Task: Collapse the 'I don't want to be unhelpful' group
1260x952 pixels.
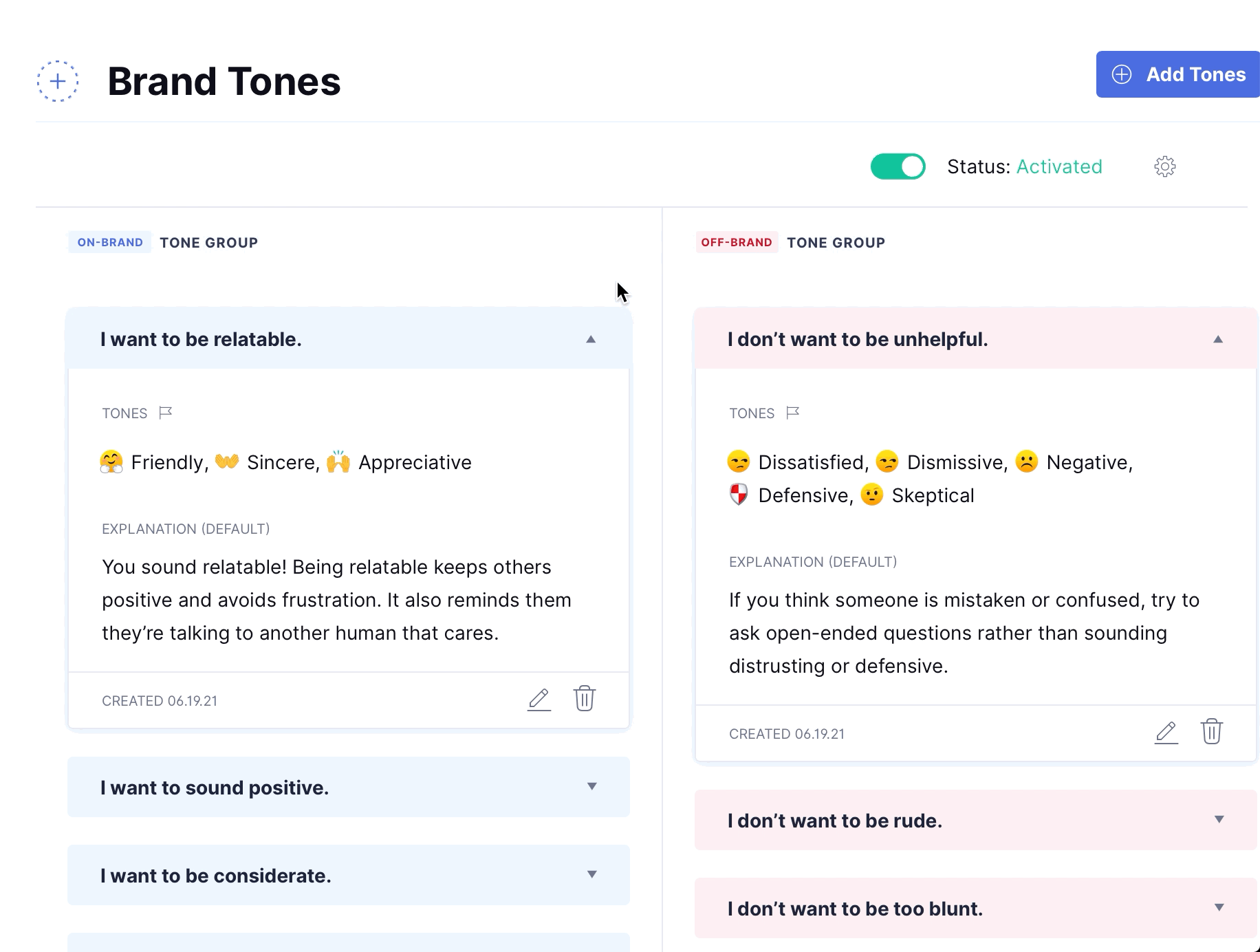Action: pyautogui.click(x=1218, y=339)
